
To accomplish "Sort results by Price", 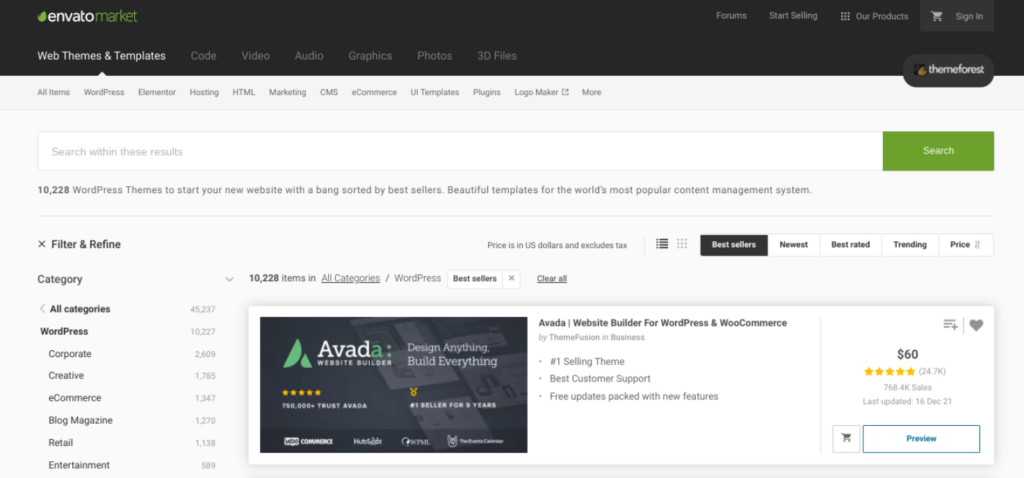I will coord(965,245).
